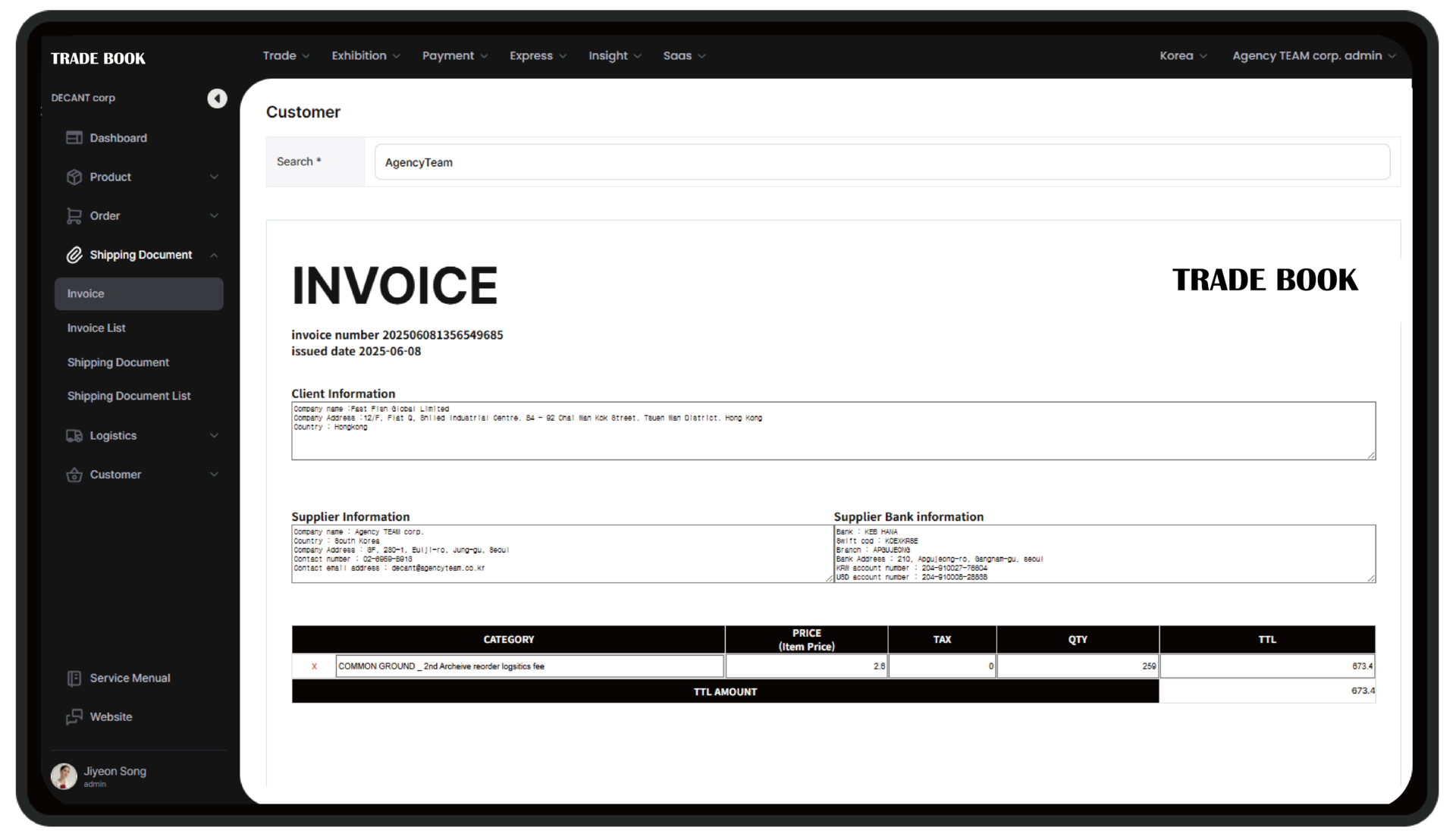Edit the COMMON GROUND category field
The height and width of the screenshot is (837, 1456).
pyautogui.click(x=529, y=666)
